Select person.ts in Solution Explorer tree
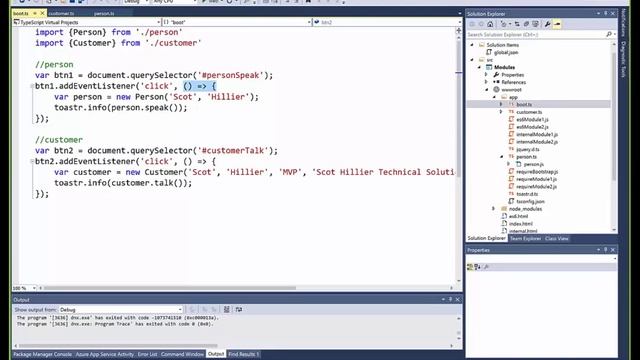The image size is (640, 360). click(x=526, y=157)
